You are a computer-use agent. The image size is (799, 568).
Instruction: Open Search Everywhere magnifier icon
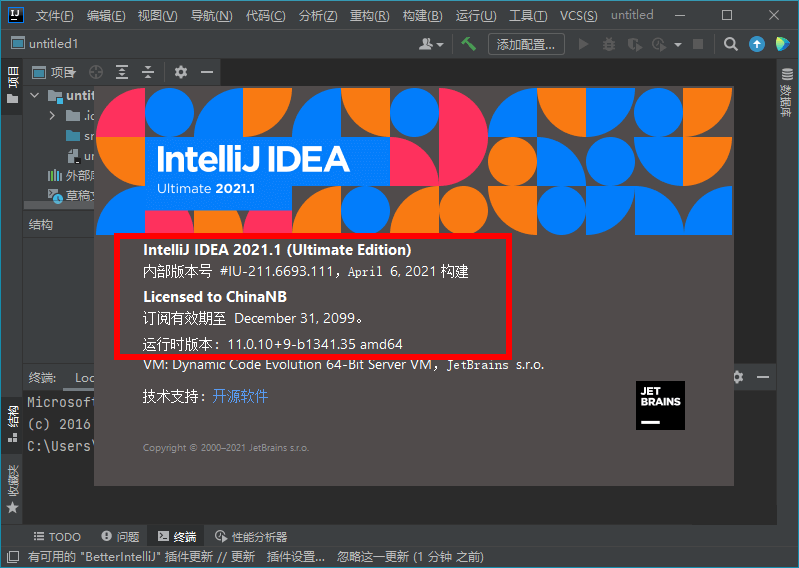tap(731, 45)
